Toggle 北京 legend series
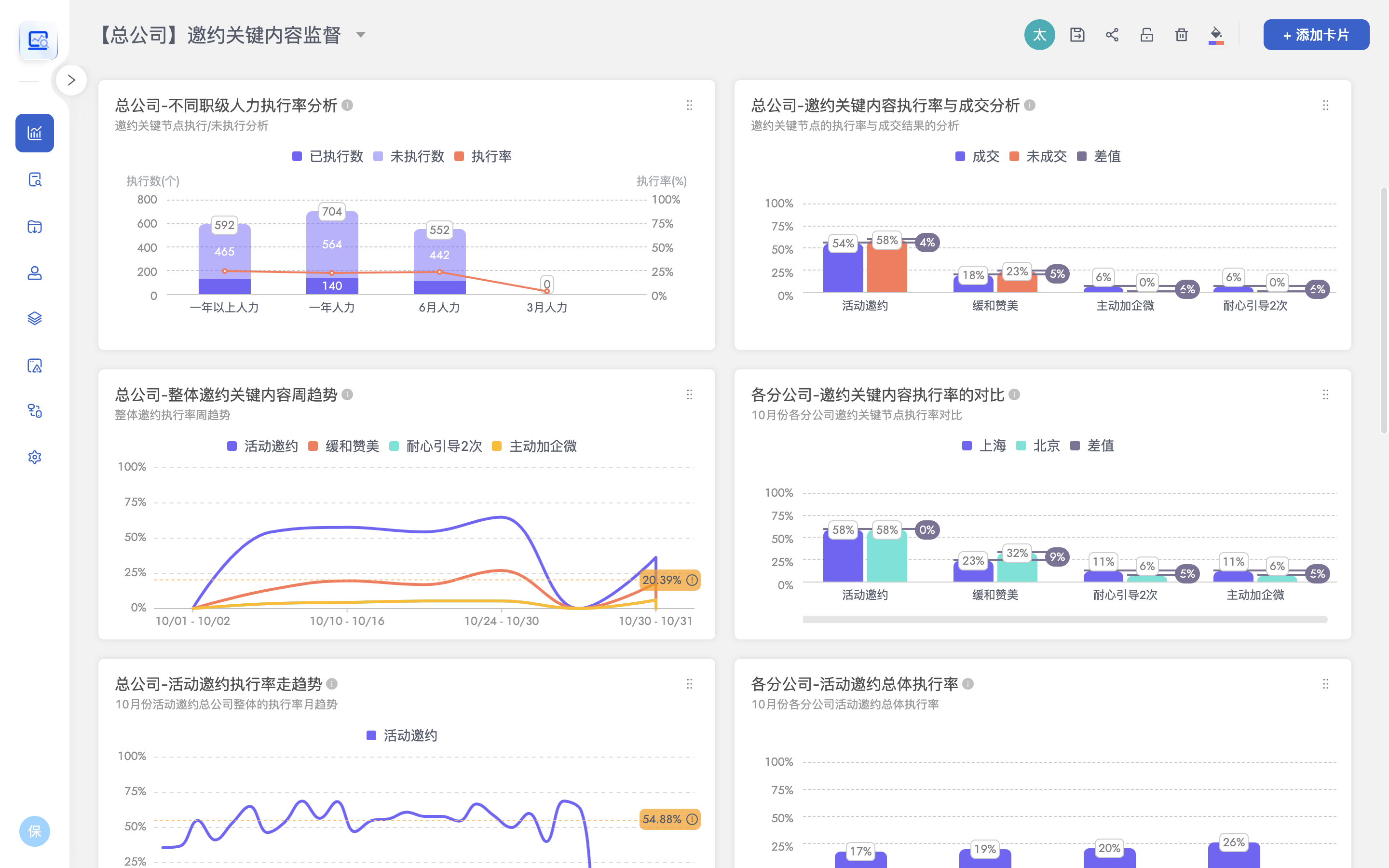Screen dimensions: 1389x868 pos(1038,446)
